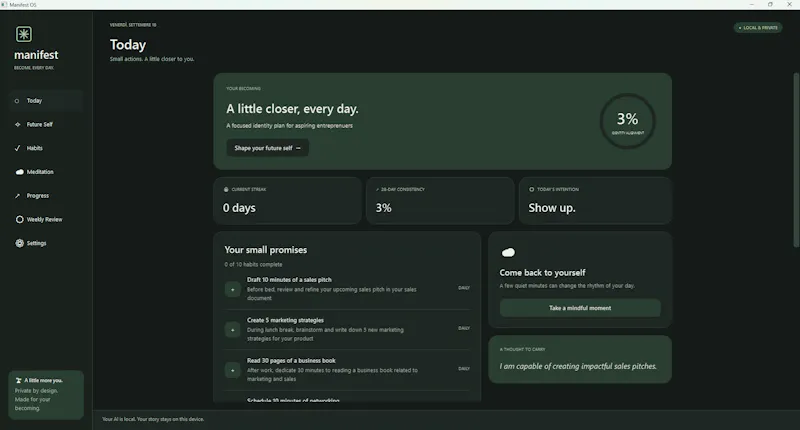
Task: Click the Daily label on the sales pitch habit
Action: (x=464, y=288)
